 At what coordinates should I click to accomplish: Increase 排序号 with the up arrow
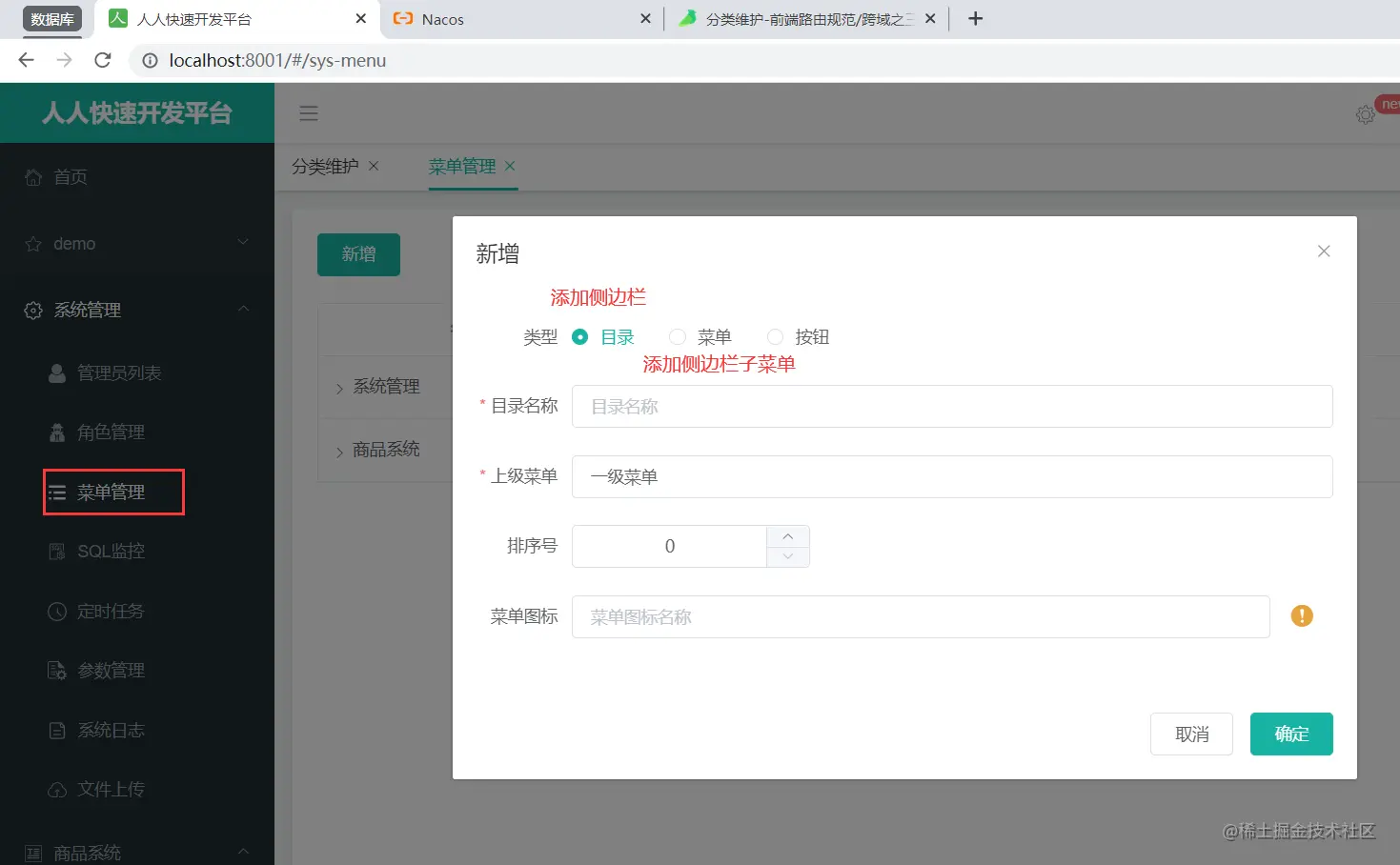pos(788,536)
